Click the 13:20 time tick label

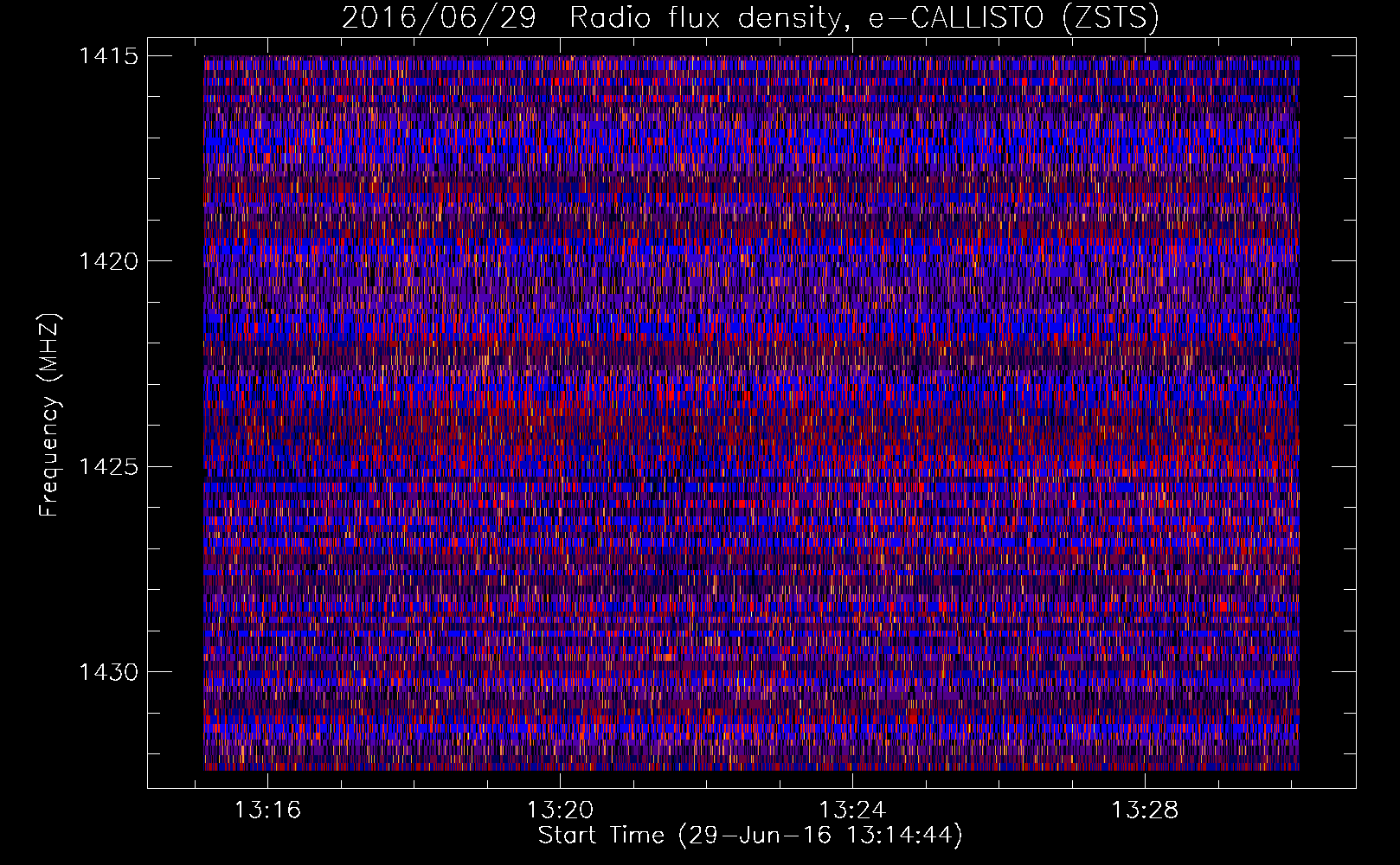point(561,810)
